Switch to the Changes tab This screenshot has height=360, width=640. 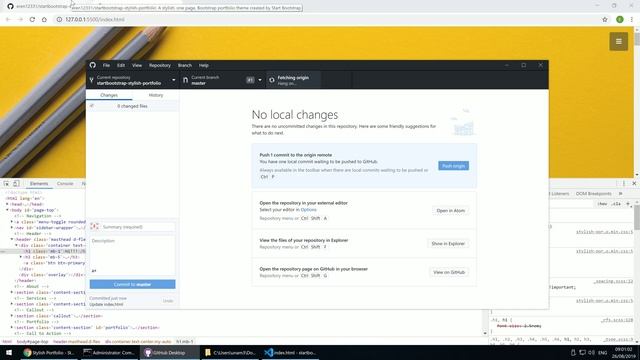tap(109, 95)
